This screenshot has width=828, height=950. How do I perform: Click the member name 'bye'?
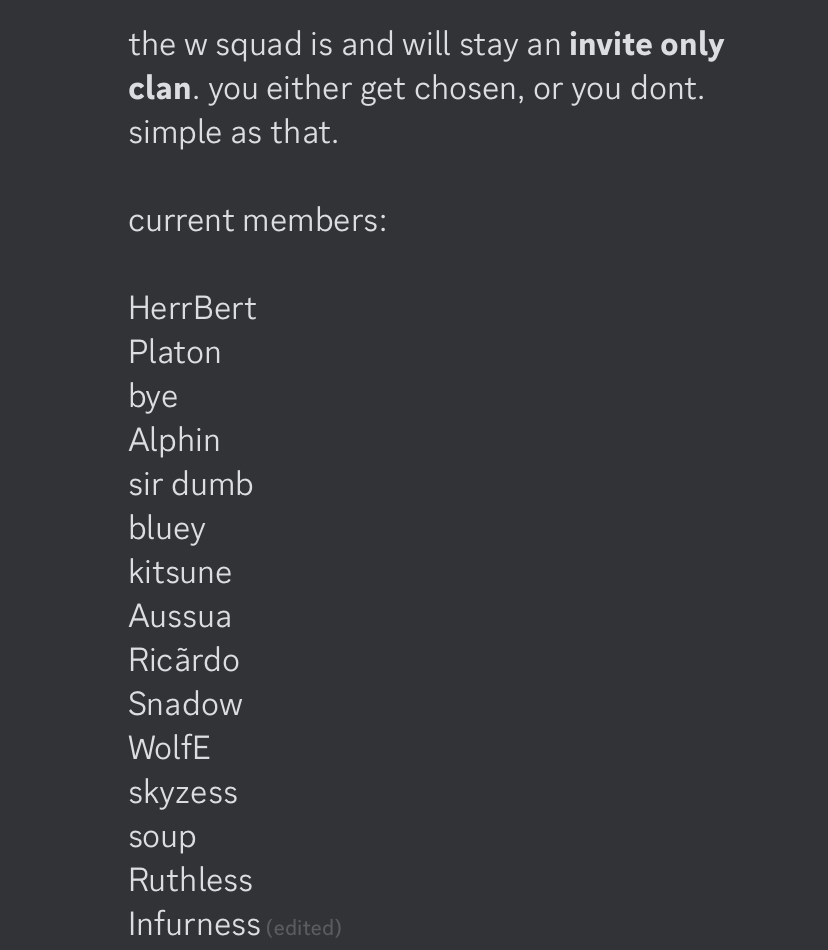coord(153,397)
